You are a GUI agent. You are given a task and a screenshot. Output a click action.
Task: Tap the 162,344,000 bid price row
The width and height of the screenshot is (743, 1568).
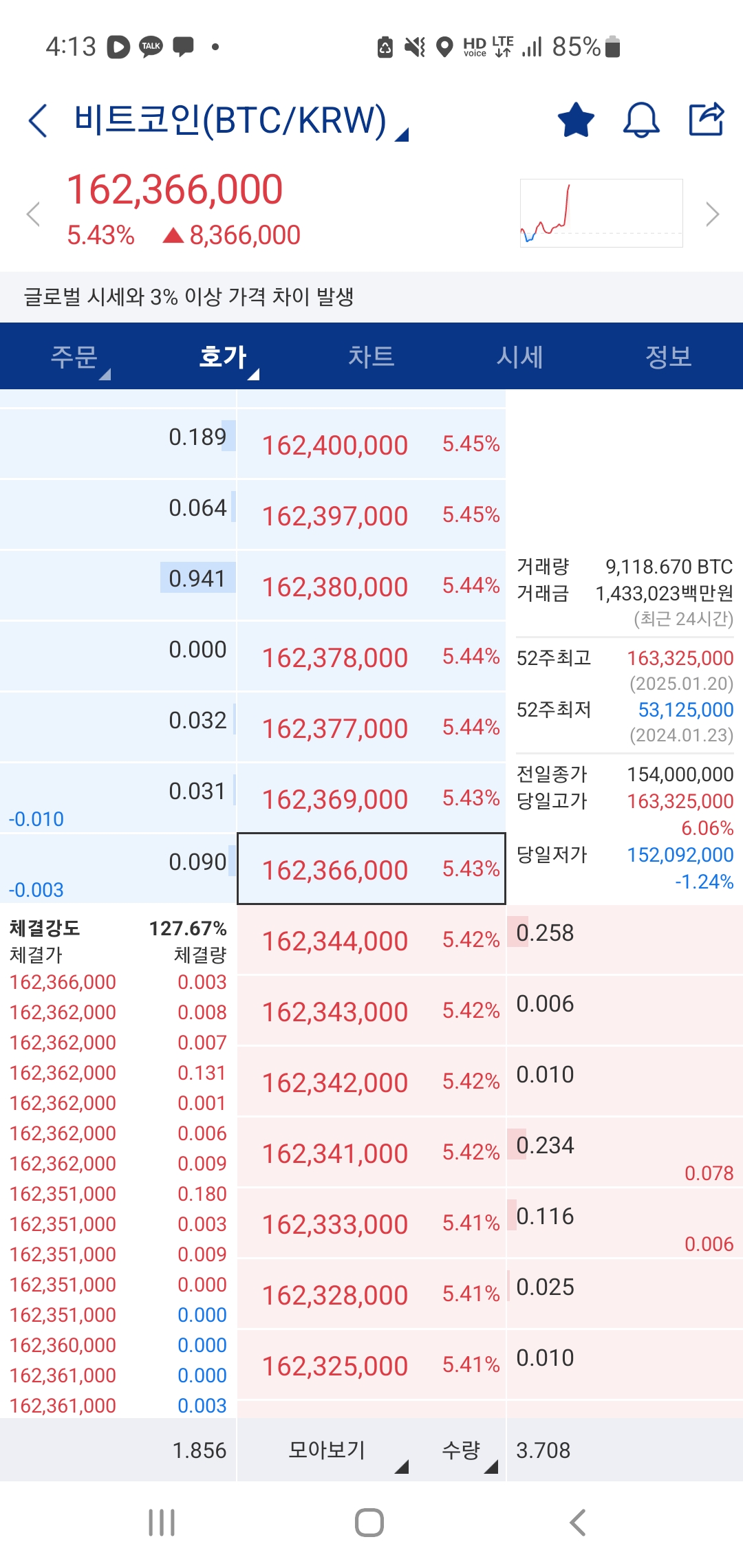pos(371,941)
